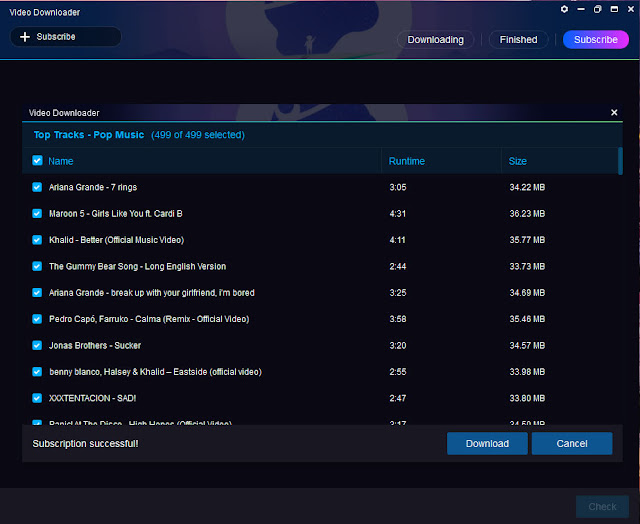Viewport: 640px width, 524px height.
Task: Click size value 36.23 MB
Action: [x=527, y=213]
